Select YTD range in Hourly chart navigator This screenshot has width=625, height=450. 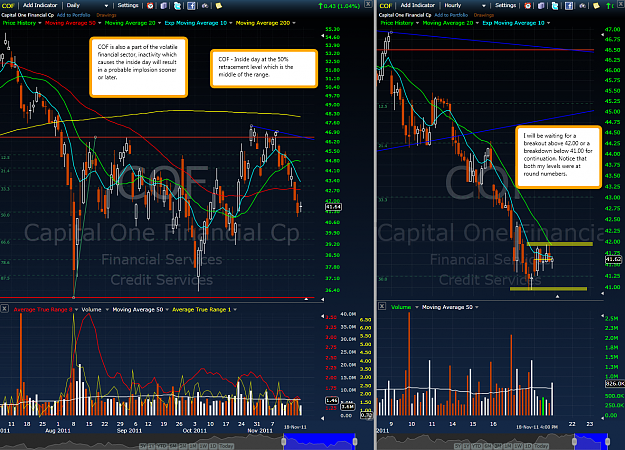[477, 446]
